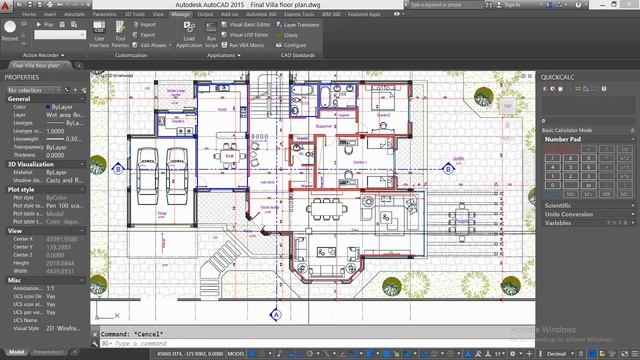Click Configure in CAD Standards panel
The width and height of the screenshot is (640, 360).
click(291, 45)
